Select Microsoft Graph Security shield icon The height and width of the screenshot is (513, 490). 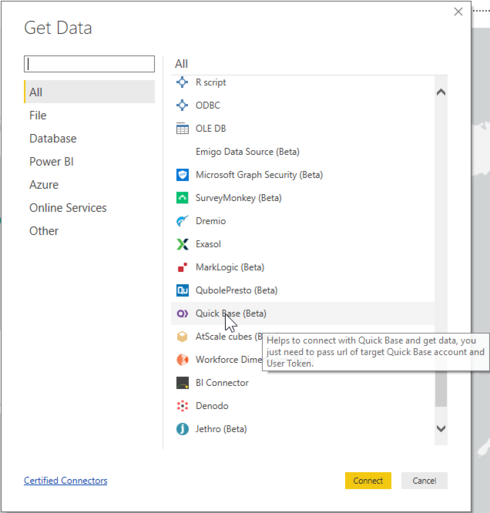(182, 175)
